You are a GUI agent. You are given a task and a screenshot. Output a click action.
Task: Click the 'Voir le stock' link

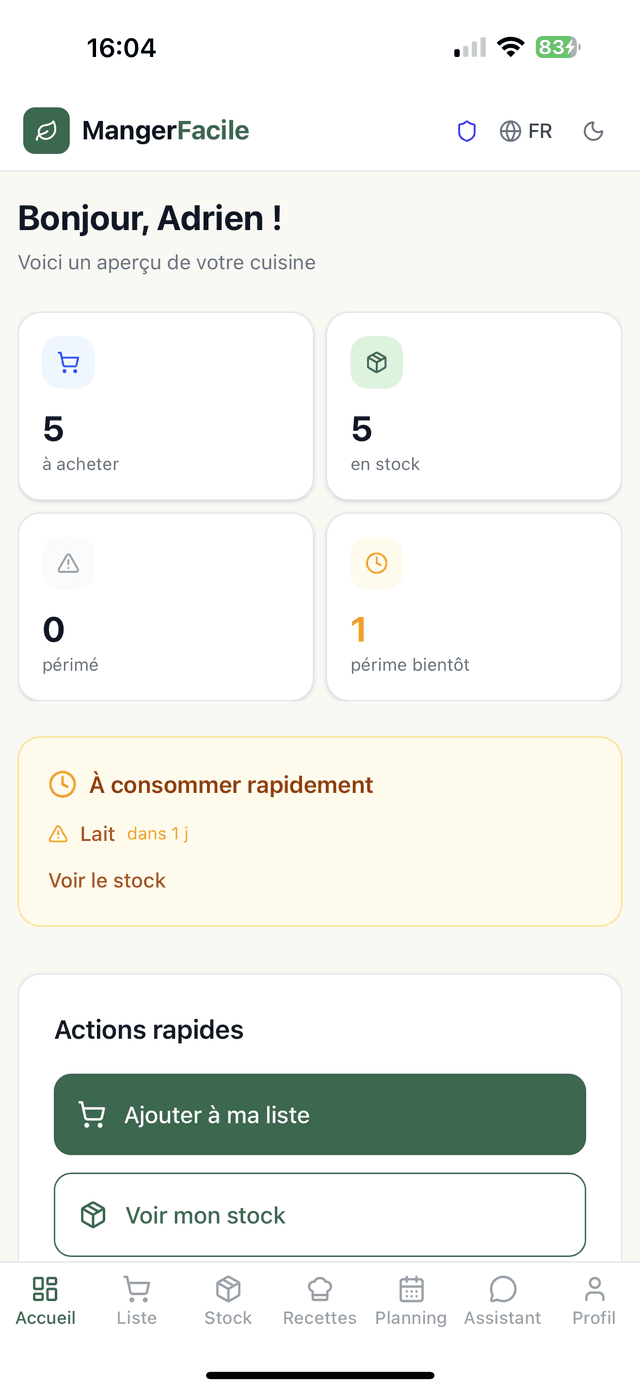tap(107, 880)
